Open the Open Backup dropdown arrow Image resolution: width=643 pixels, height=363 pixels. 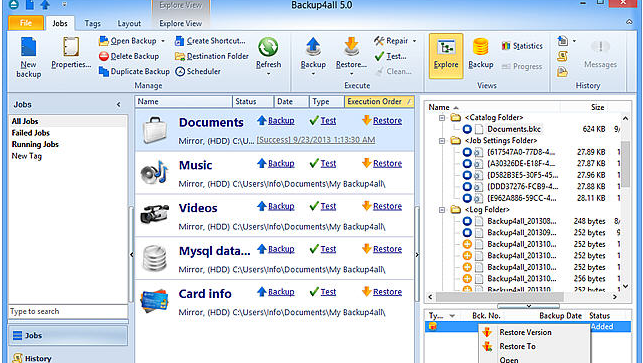(x=163, y=41)
